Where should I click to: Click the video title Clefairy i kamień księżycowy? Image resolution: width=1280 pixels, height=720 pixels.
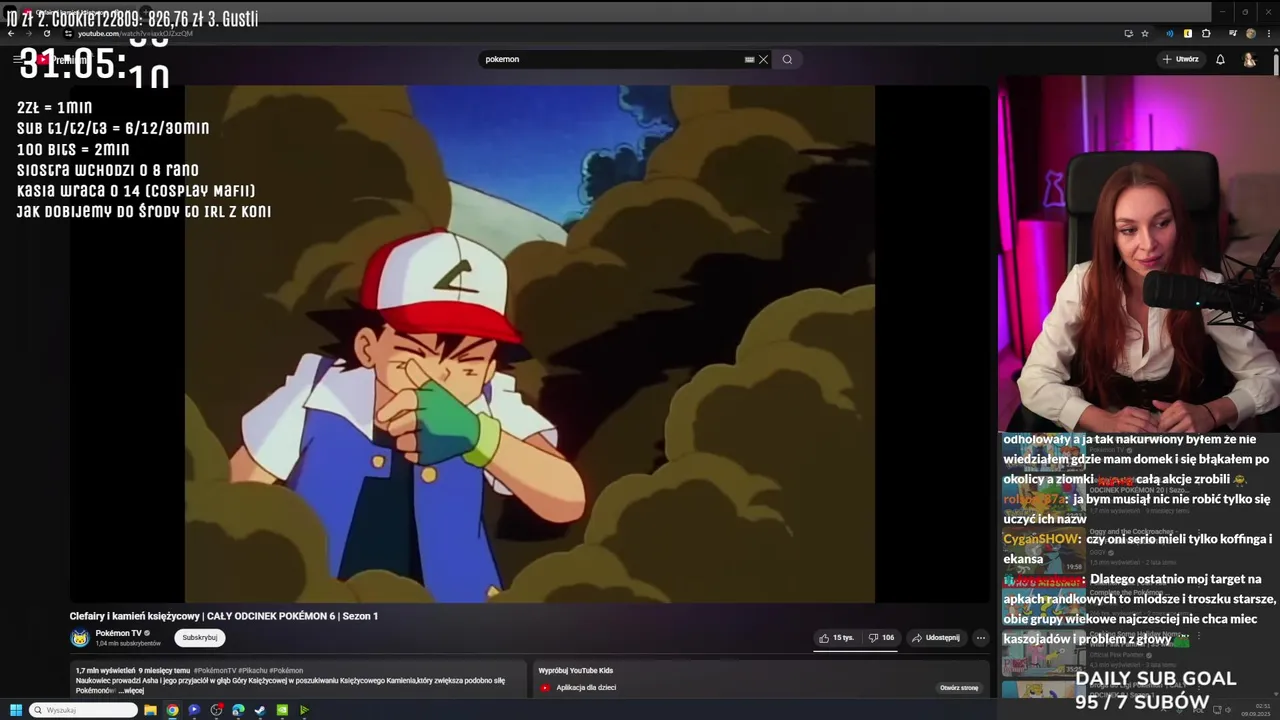[x=224, y=616]
